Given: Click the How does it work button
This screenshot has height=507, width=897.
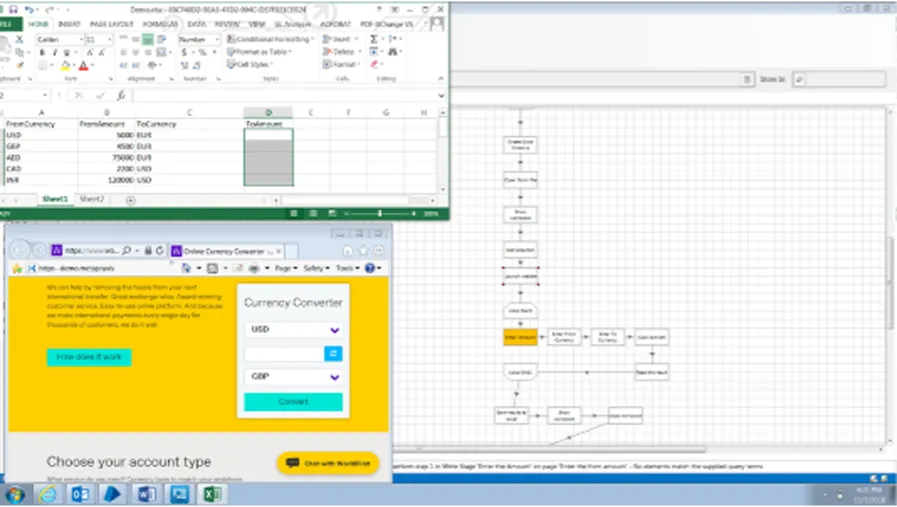Looking at the screenshot, I should (89, 357).
